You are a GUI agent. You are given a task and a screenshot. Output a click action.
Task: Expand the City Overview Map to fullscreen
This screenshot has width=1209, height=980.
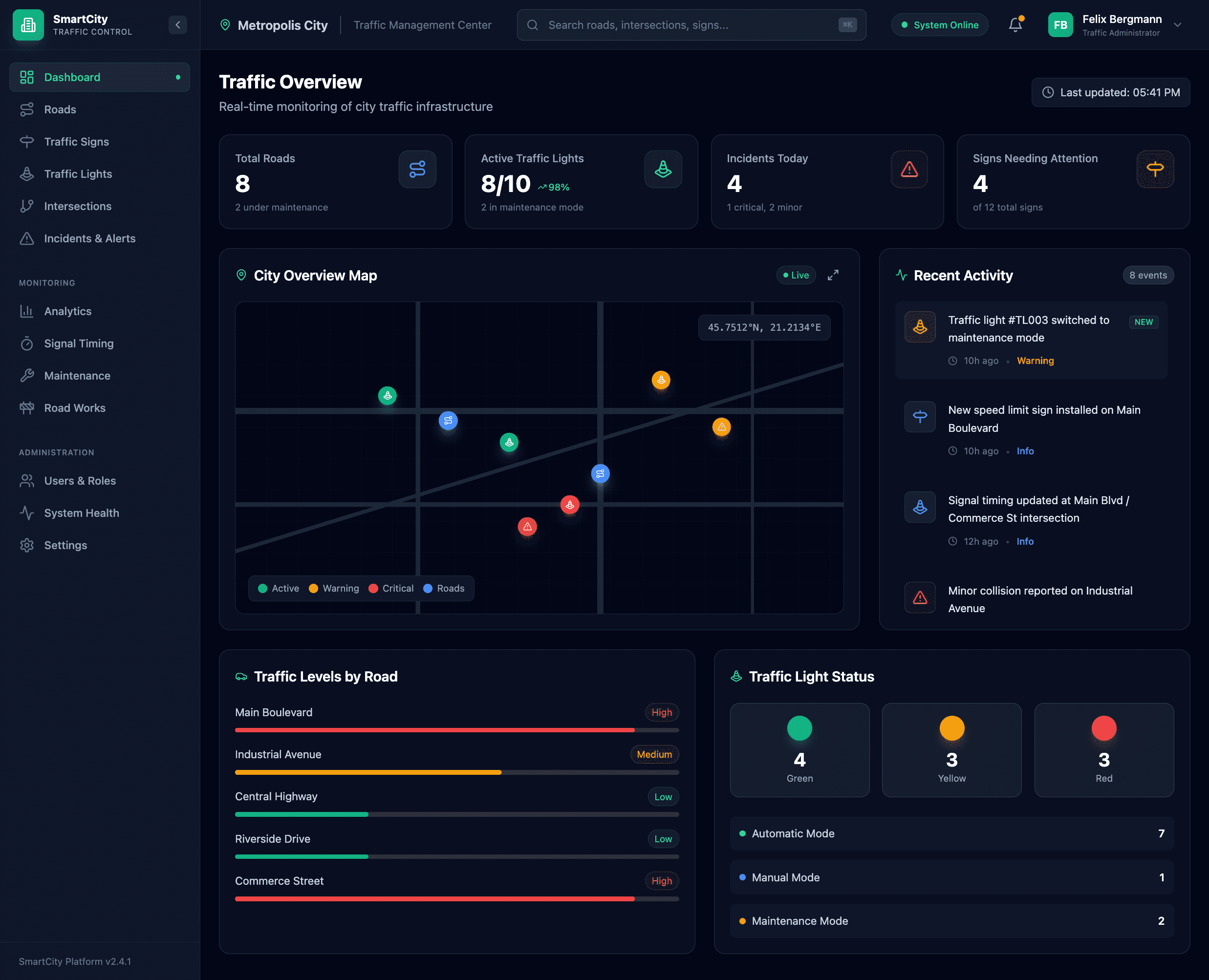pyautogui.click(x=834, y=275)
